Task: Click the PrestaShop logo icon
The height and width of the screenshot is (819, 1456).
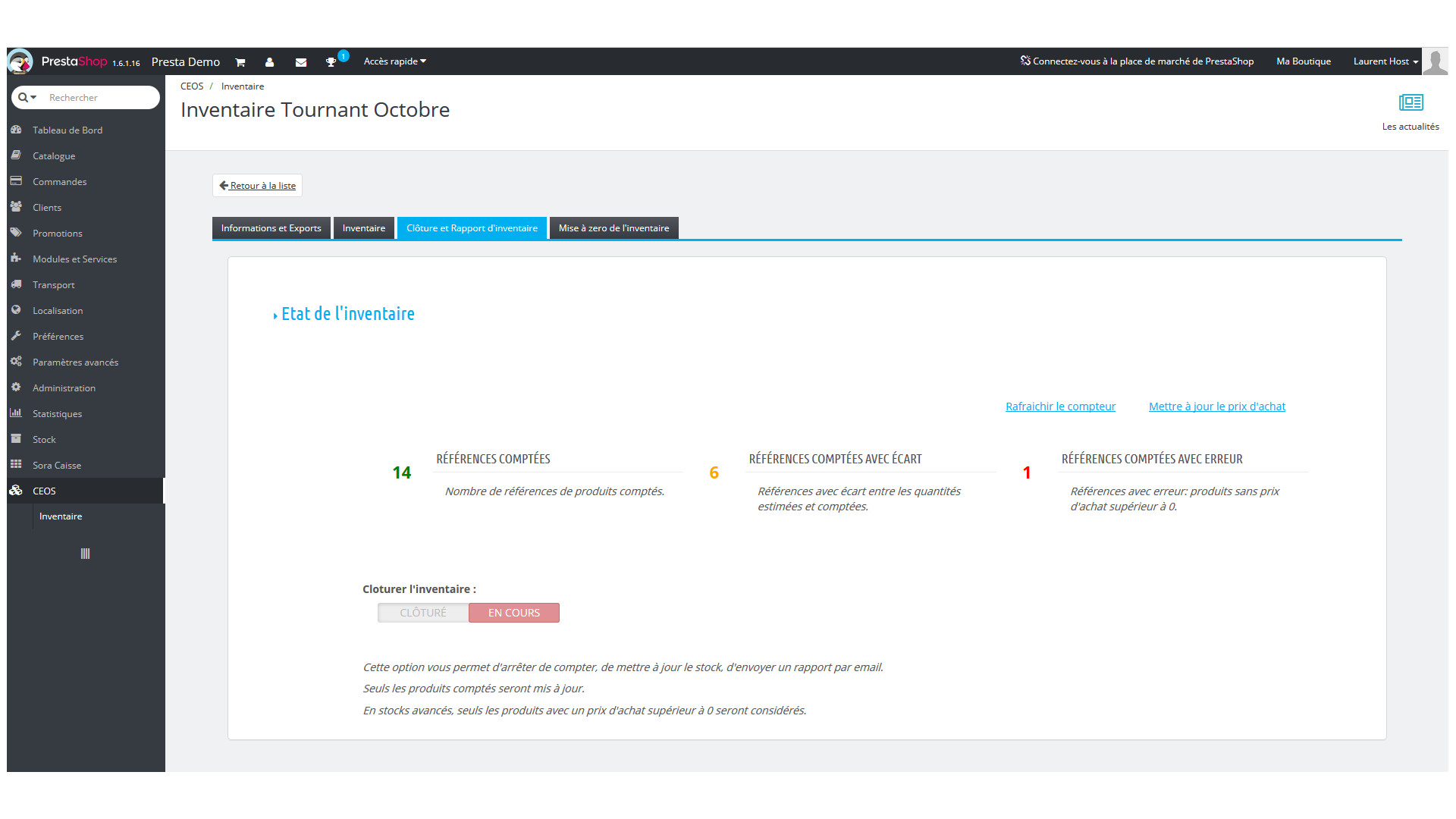Action: (20, 61)
